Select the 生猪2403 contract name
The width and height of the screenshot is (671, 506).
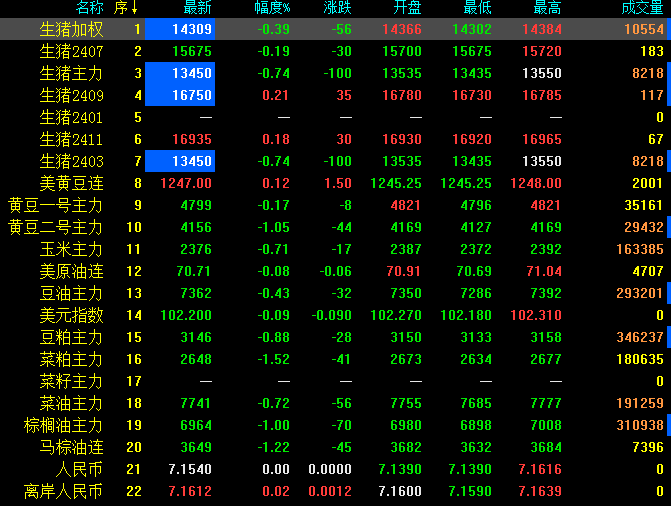(71, 161)
